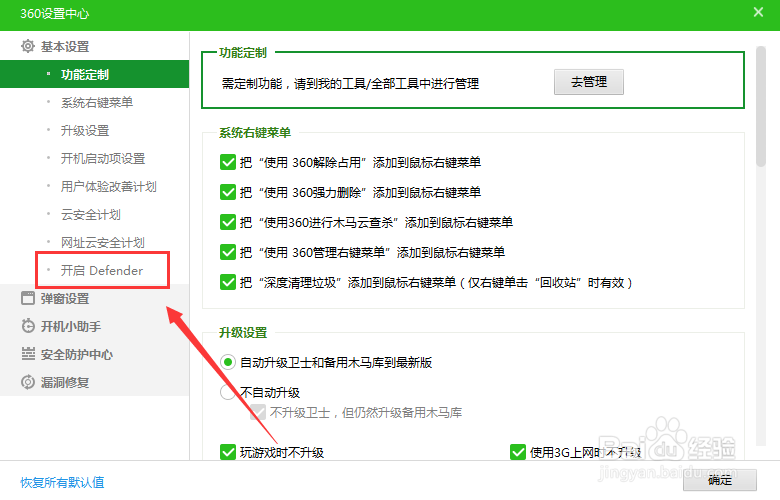Expand the 安全防护中心 section

pos(77,354)
